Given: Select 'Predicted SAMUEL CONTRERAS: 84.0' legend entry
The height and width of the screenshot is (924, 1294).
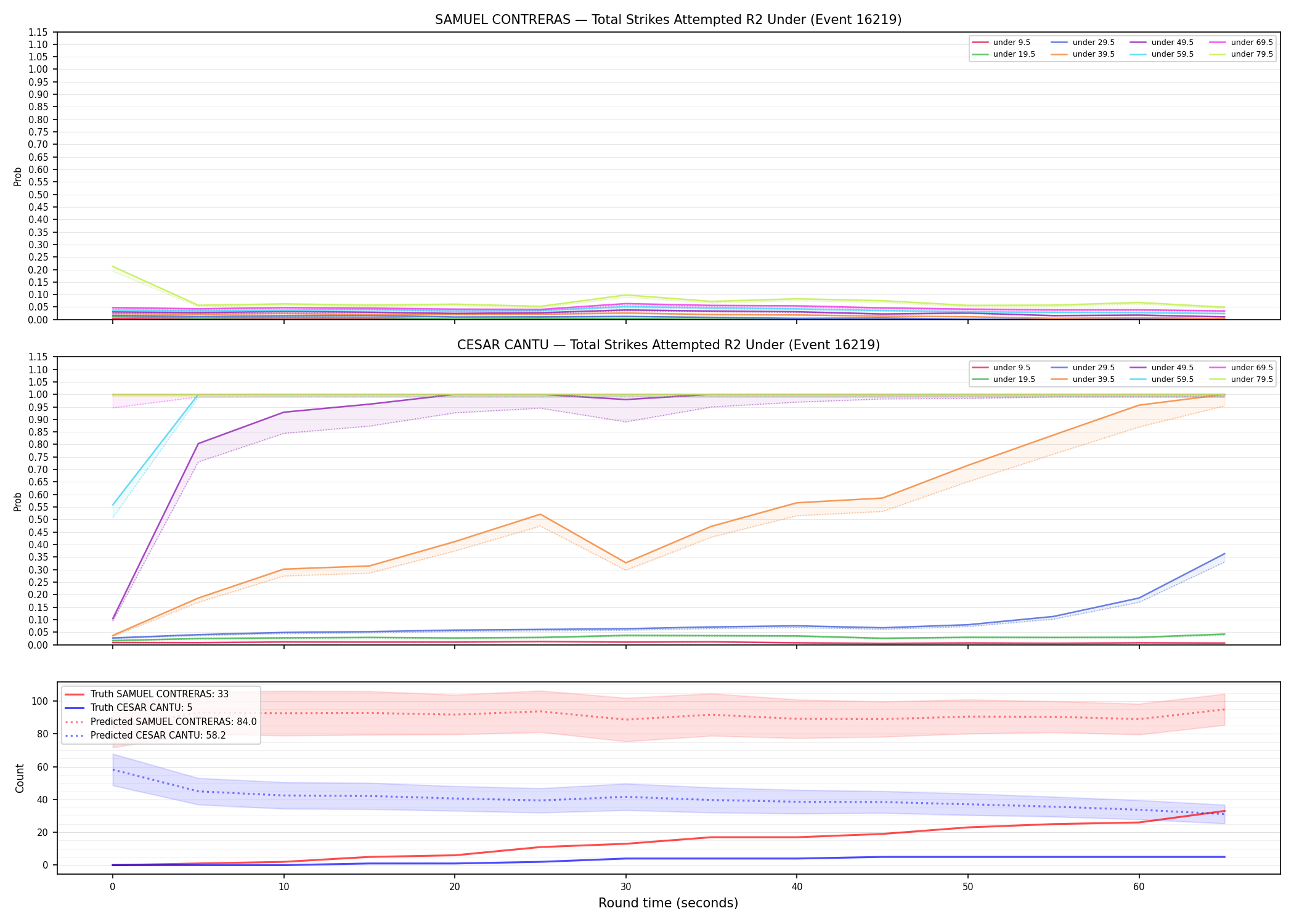Looking at the screenshot, I should tap(161, 721).
